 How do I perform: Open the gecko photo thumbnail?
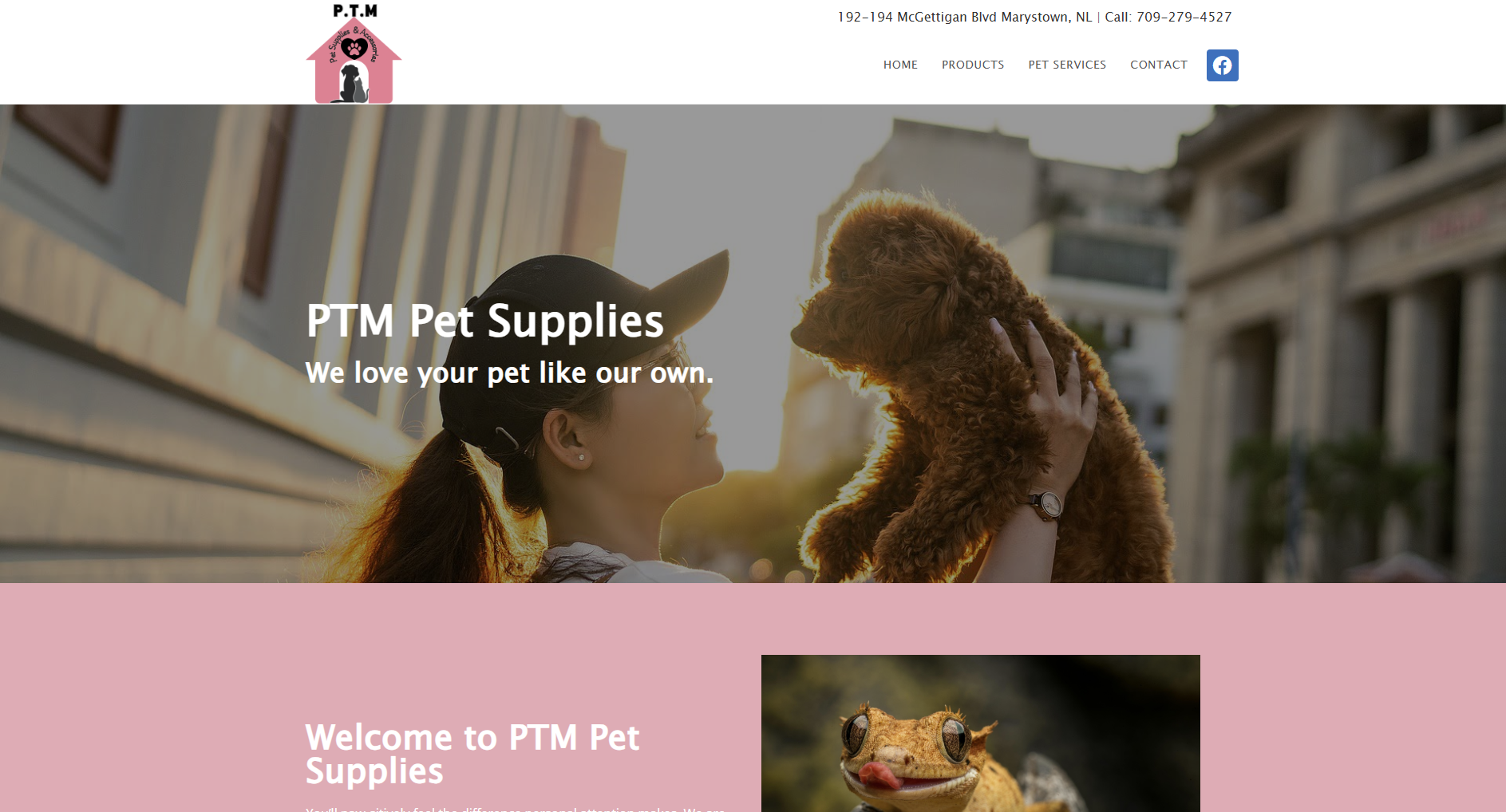[980, 734]
